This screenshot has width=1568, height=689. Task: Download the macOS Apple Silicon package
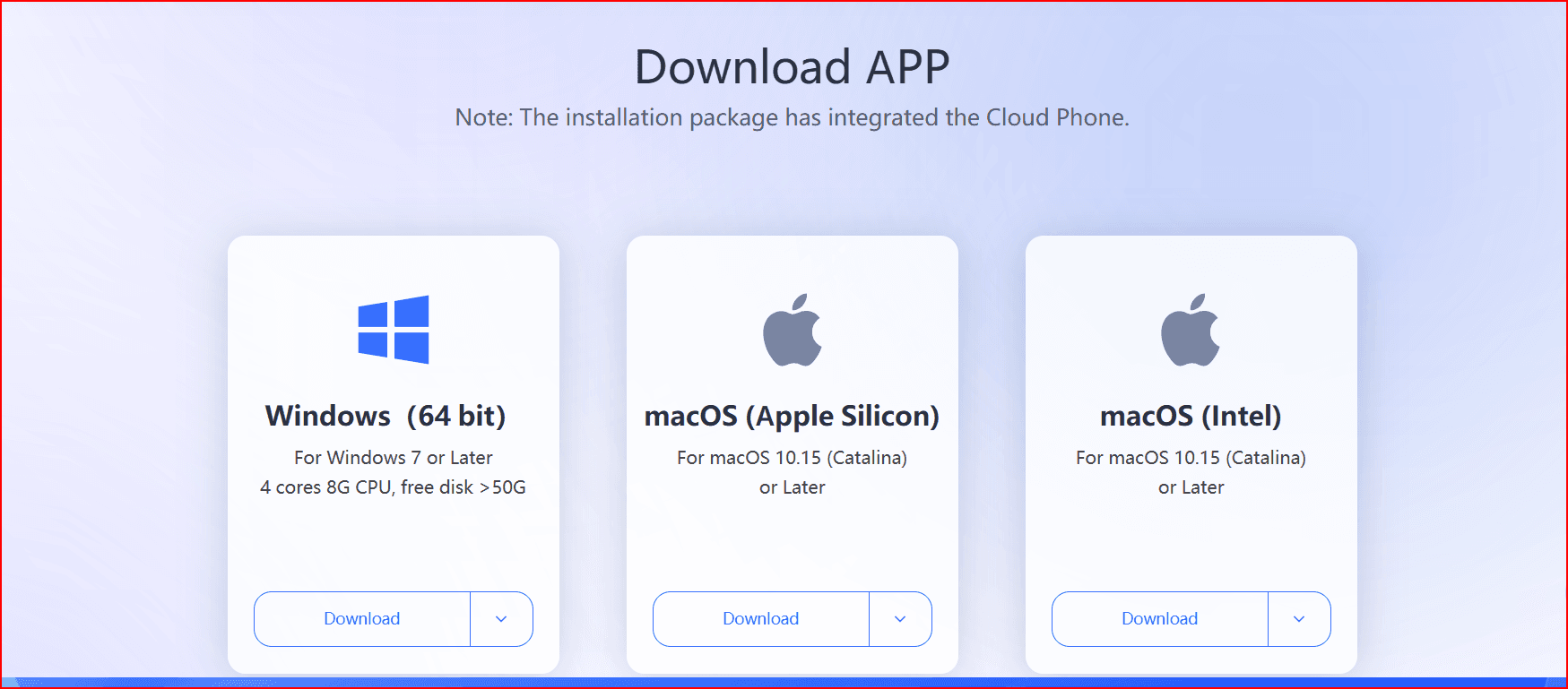[760, 618]
